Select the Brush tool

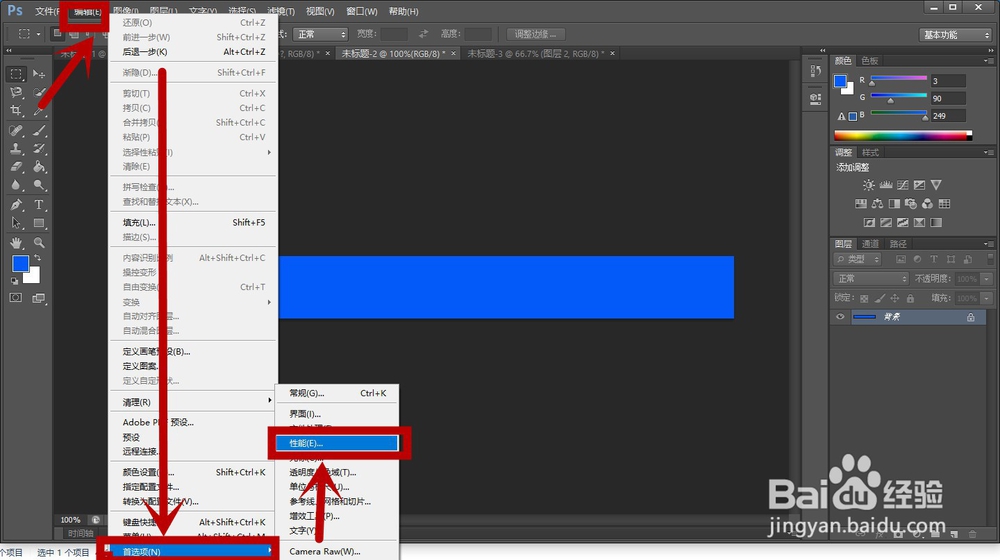39,131
